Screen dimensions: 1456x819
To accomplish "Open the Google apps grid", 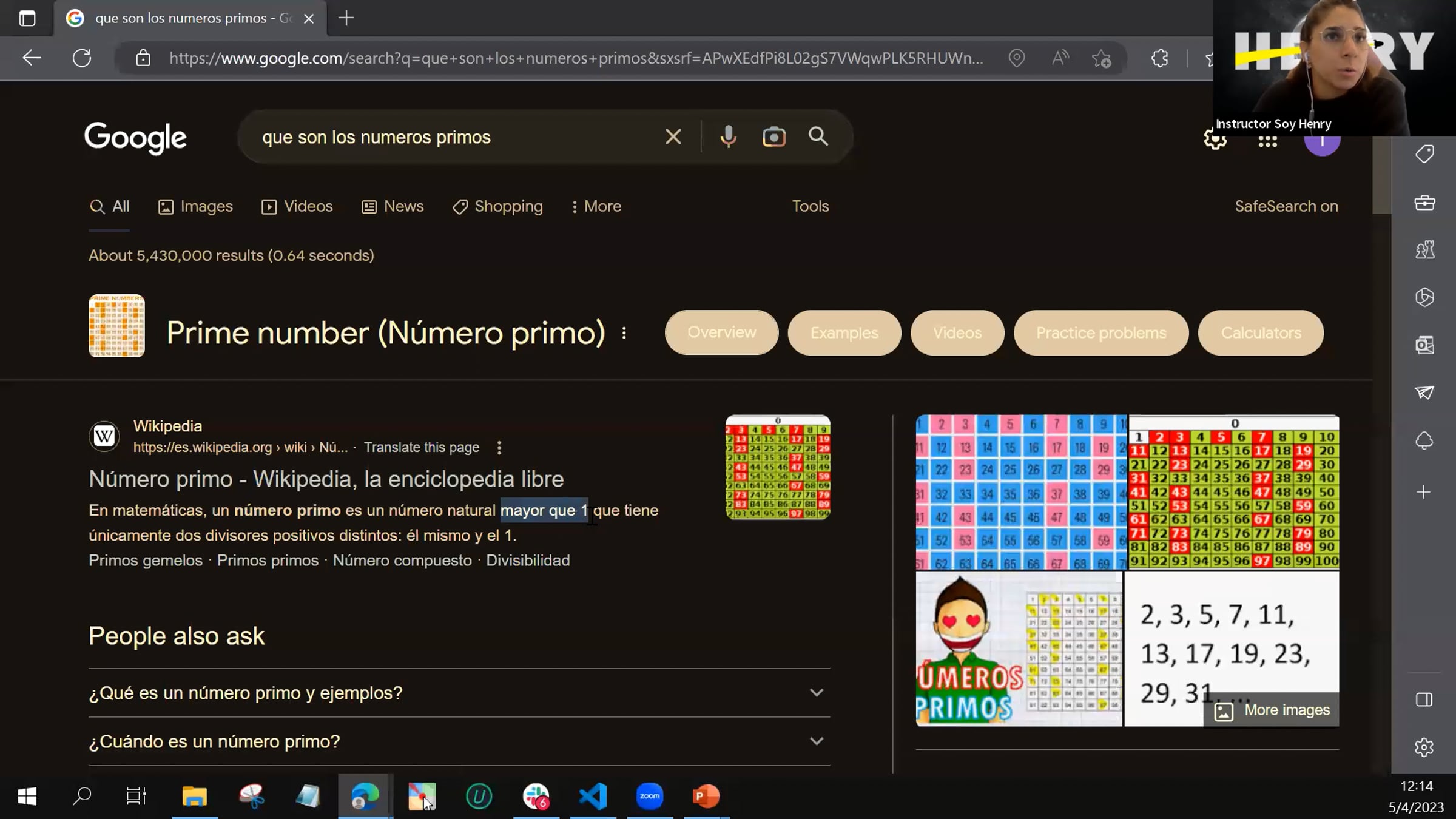I will coord(1267,142).
